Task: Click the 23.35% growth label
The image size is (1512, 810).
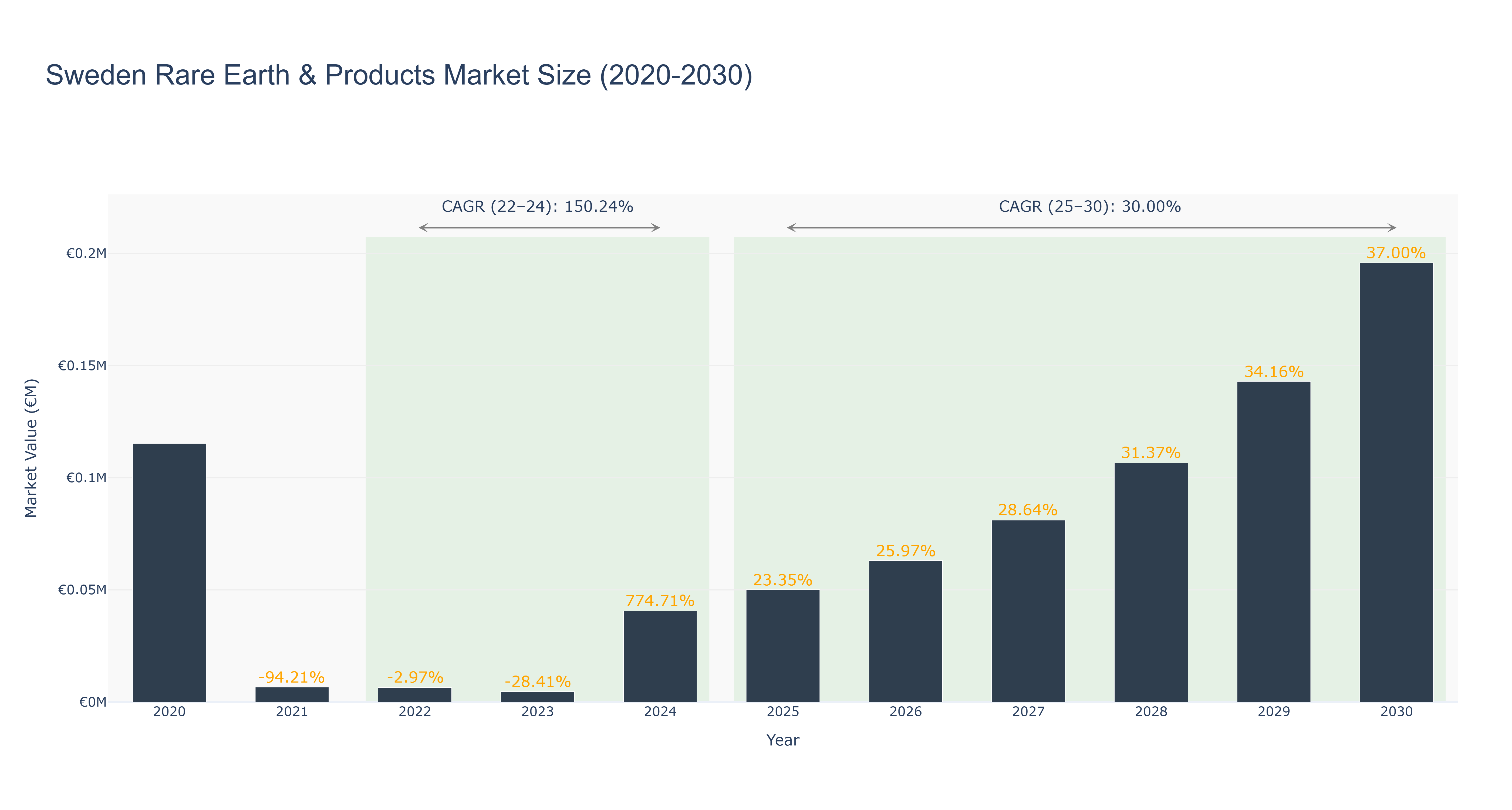Action: pyautogui.click(x=783, y=580)
